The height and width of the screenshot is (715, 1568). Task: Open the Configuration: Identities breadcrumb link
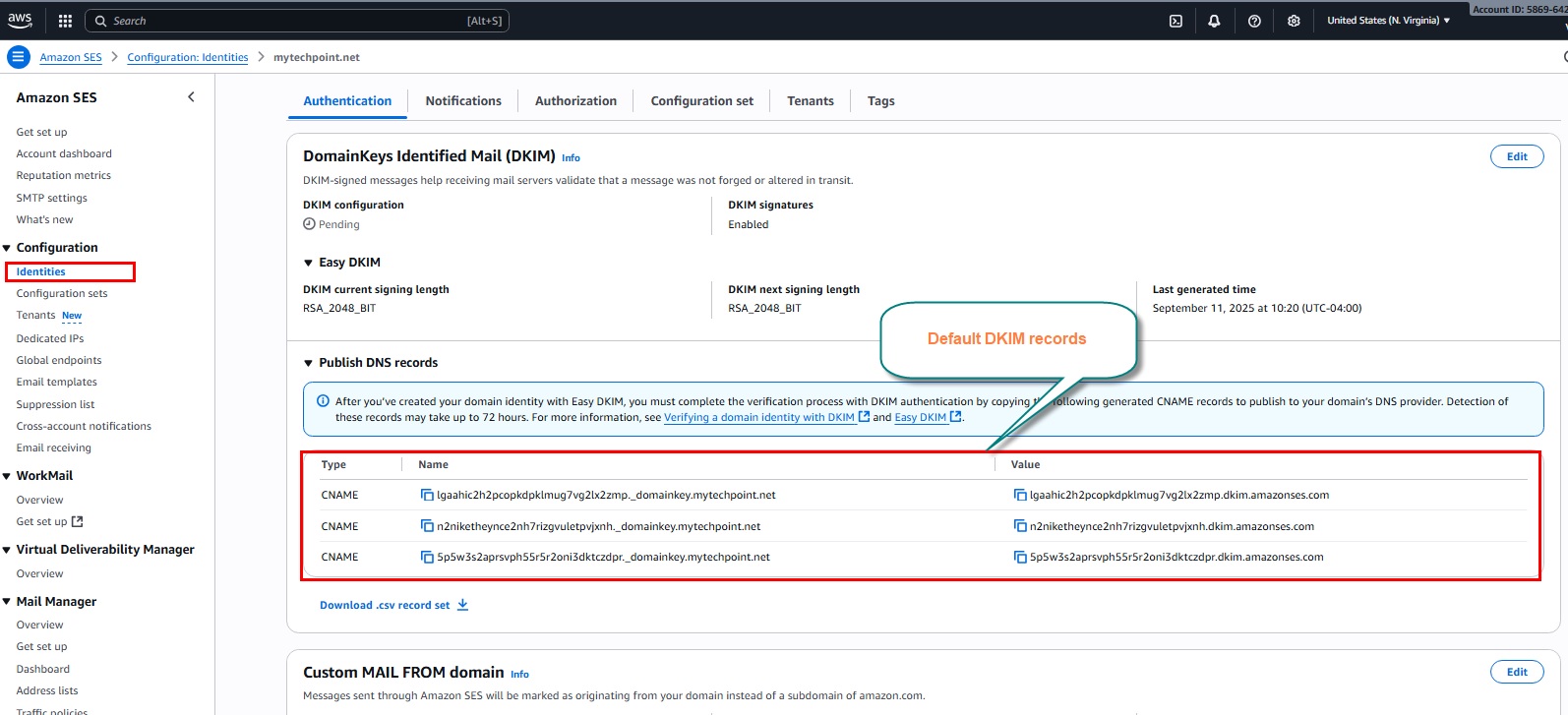pyautogui.click(x=188, y=57)
